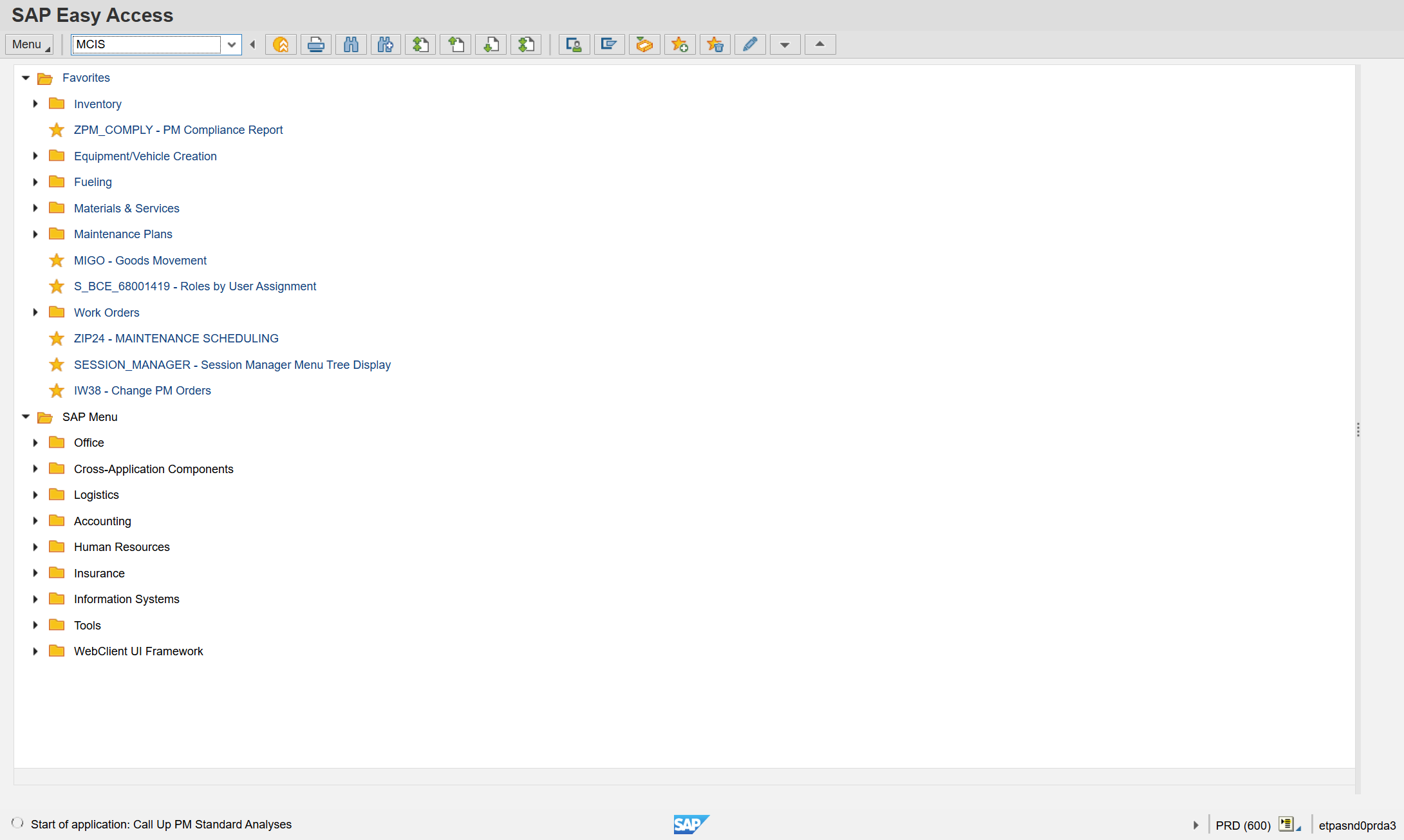Expand the Work Orders folder

tap(35, 312)
